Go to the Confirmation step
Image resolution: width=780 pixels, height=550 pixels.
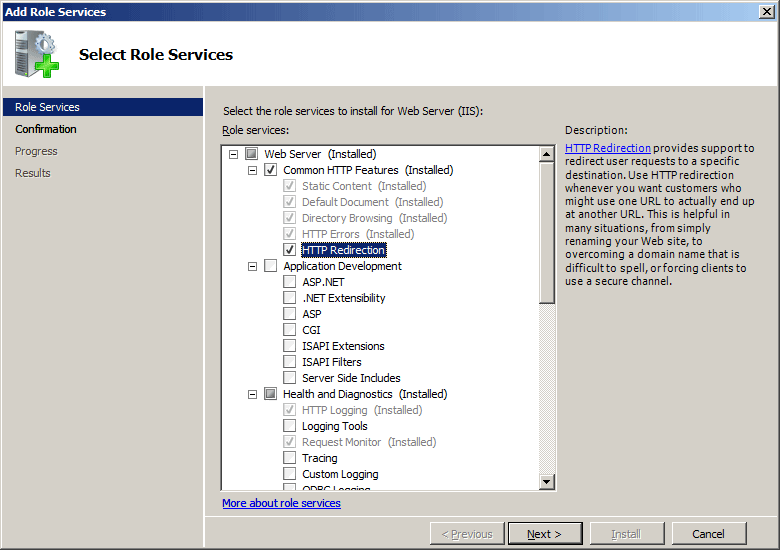[x=46, y=129]
